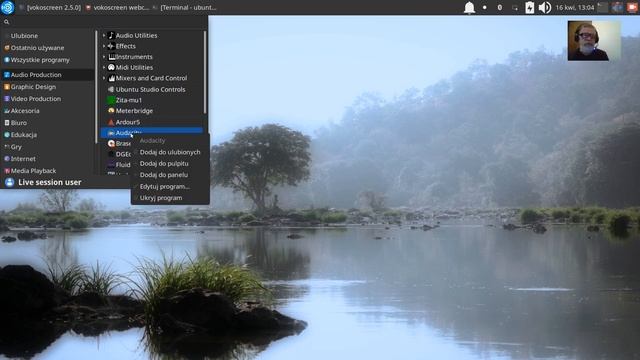Launch Ubuntu Studio Controls
The width and height of the screenshot is (640, 360).
coord(151,89)
